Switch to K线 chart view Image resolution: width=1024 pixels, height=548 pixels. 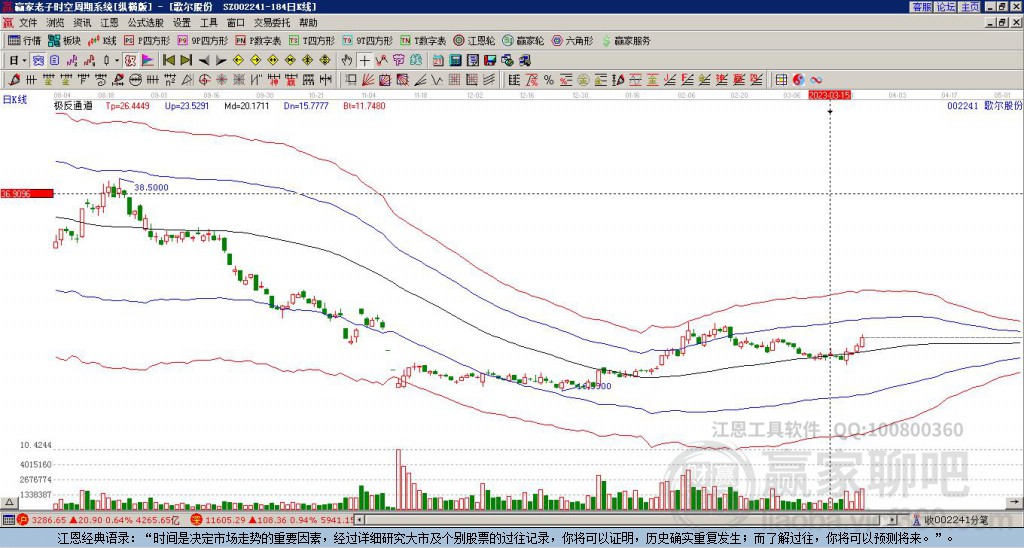point(102,40)
